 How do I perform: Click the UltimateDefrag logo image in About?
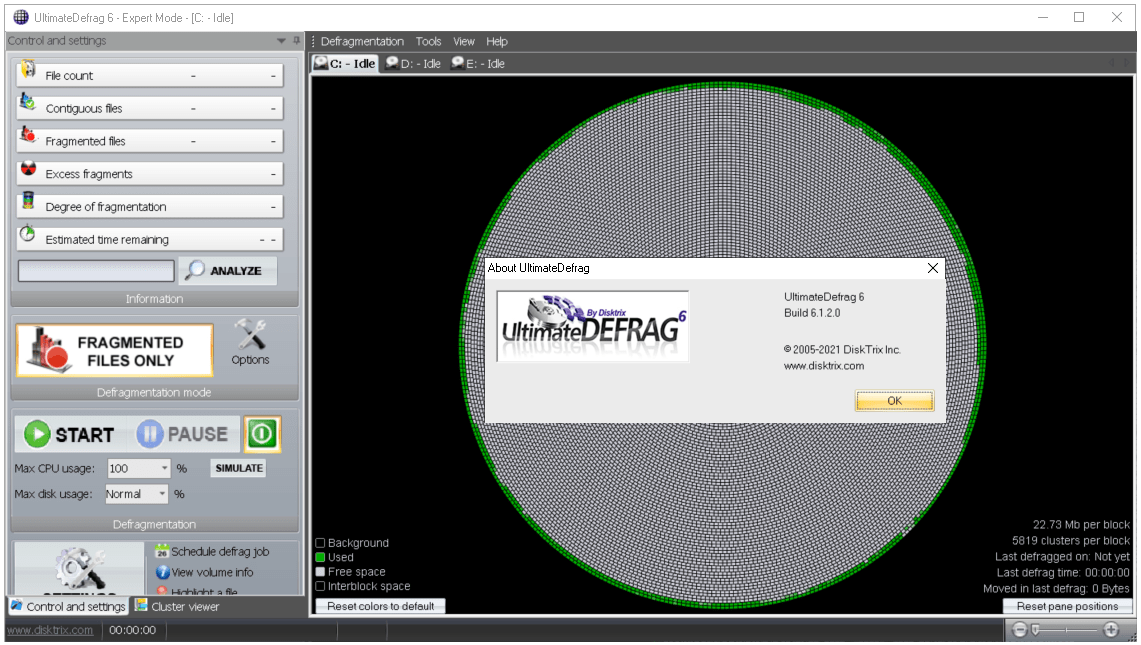click(x=592, y=326)
